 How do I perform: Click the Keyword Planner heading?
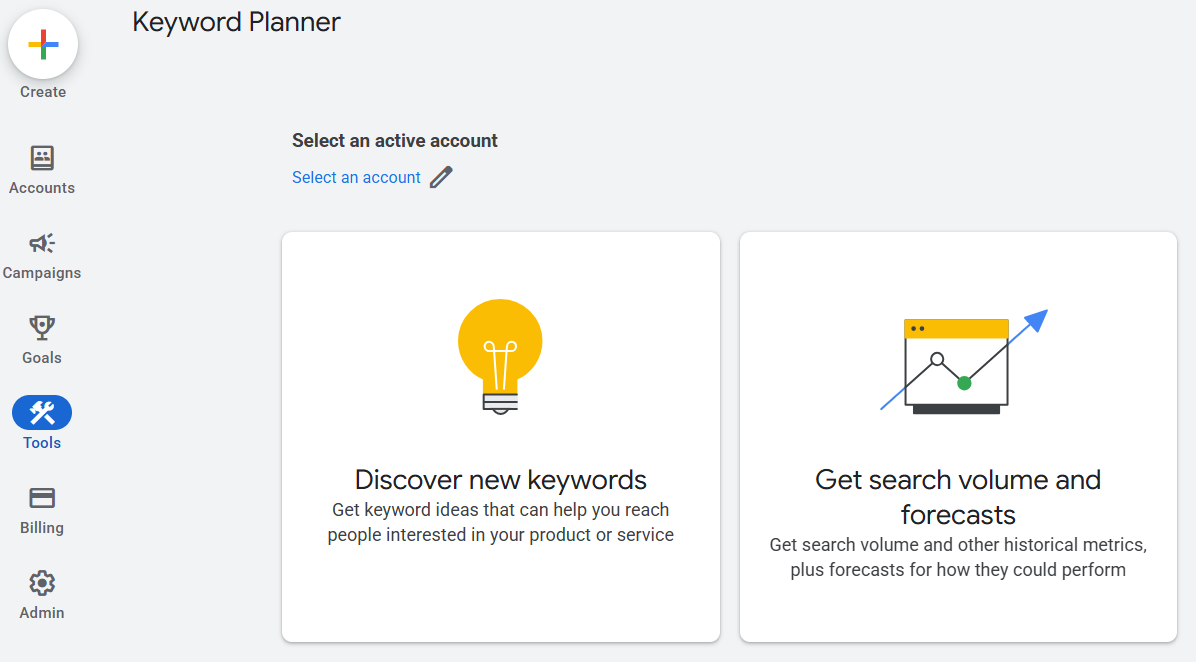tap(236, 22)
